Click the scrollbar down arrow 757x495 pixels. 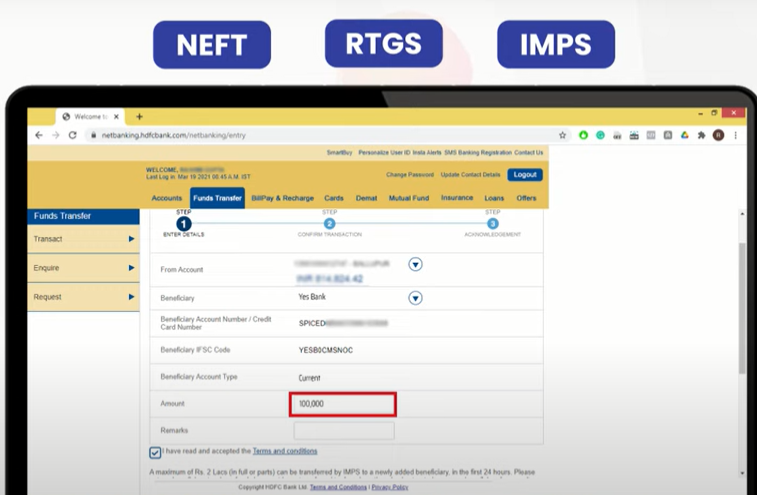click(742, 473)
